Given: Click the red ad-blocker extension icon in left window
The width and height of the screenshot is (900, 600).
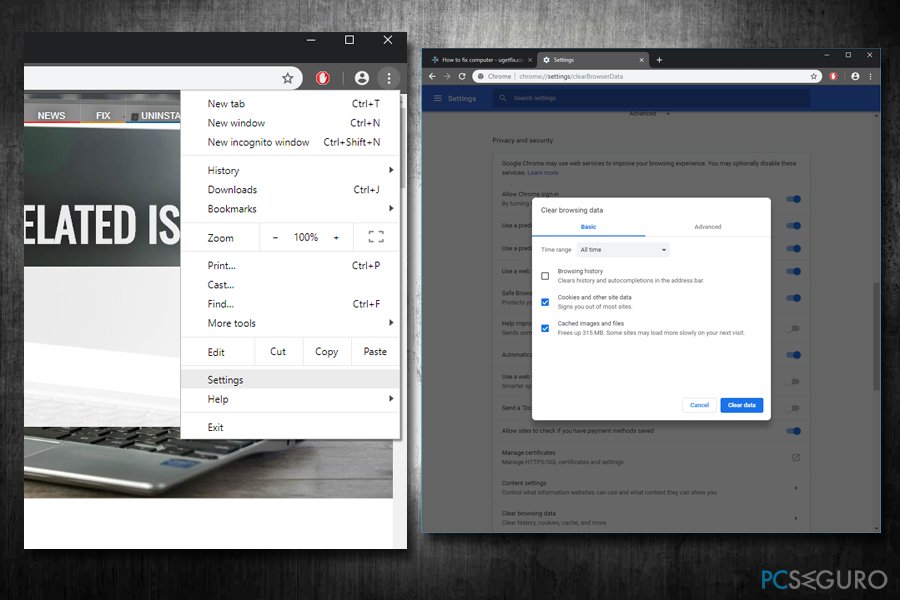Looking at the screenshot, I should pos(323,78).
